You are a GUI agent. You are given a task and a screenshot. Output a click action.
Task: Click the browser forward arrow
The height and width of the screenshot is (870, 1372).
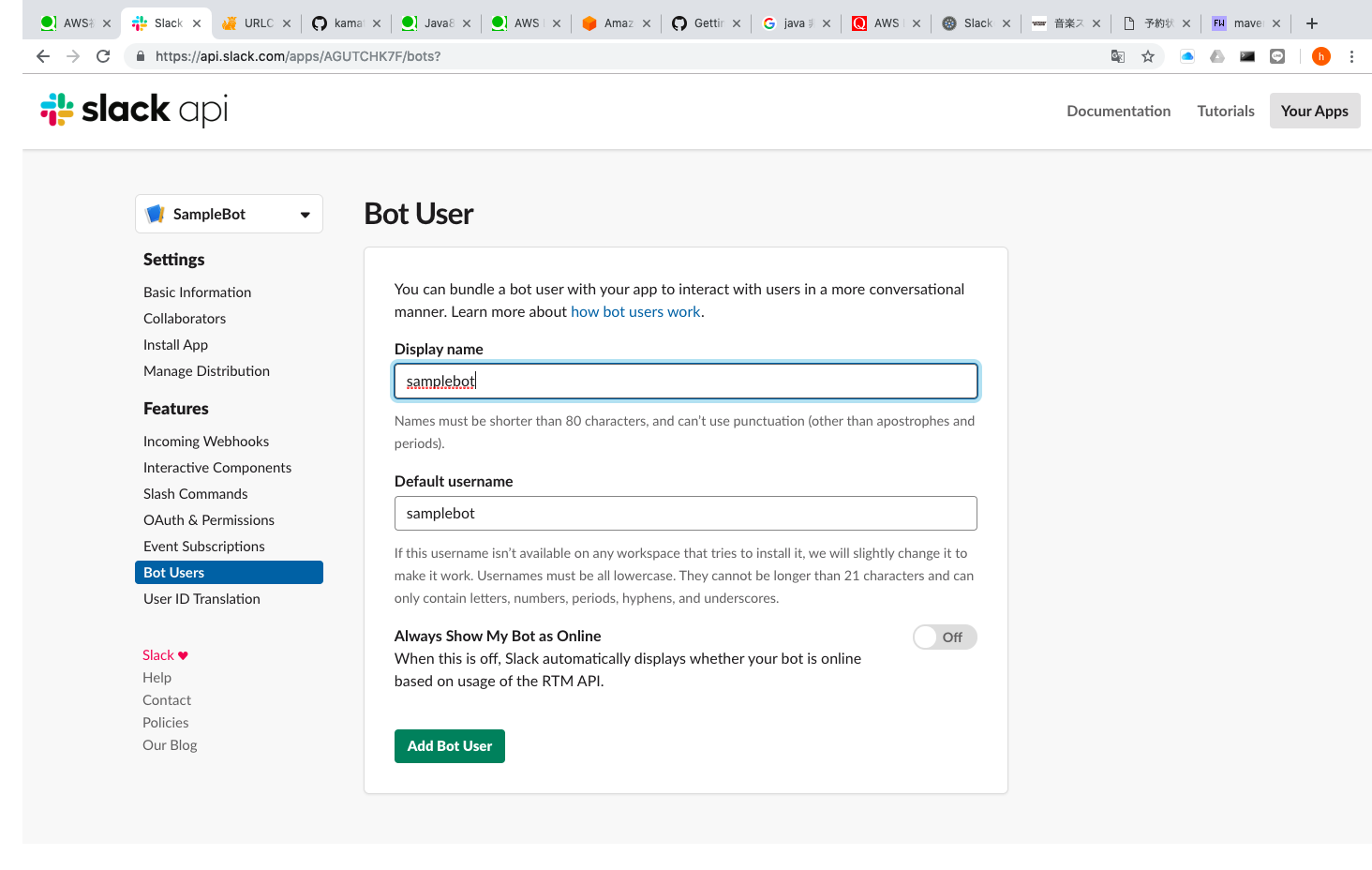tap(73, 56)
